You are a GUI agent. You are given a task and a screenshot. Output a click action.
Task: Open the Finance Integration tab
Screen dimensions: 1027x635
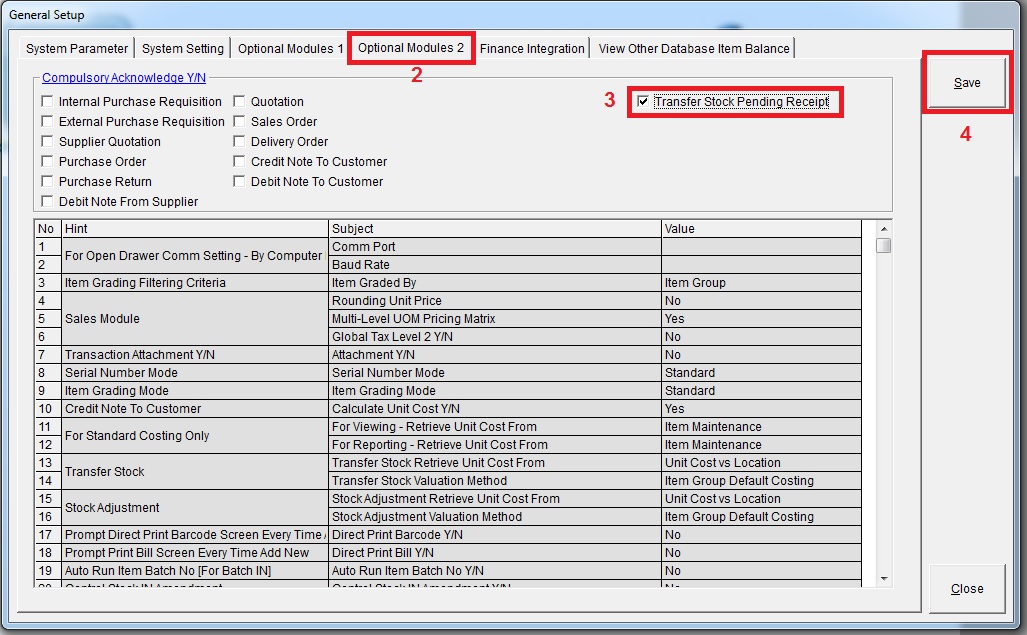tap(532, 48)
